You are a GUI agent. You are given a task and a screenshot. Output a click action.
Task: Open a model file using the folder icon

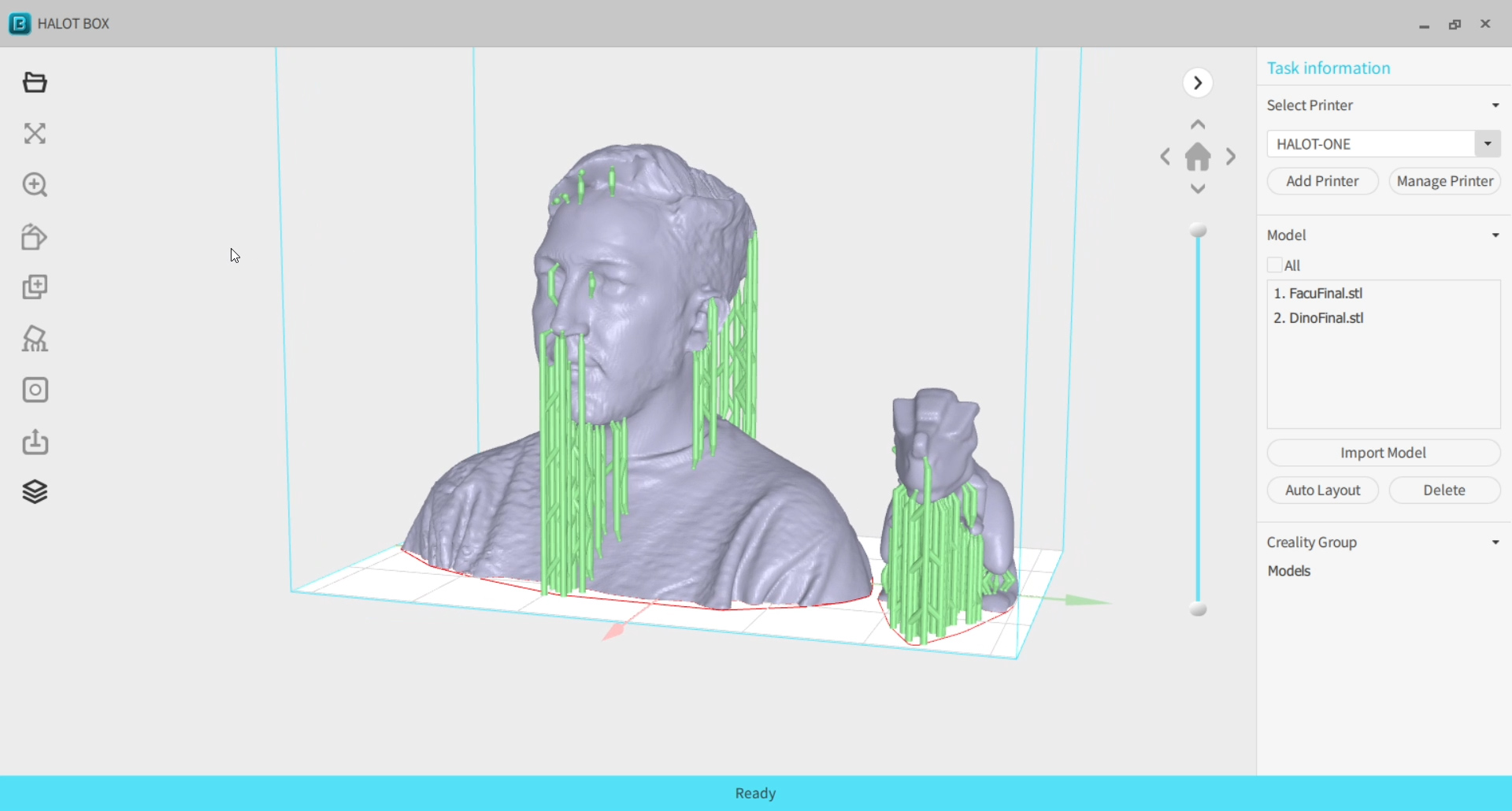(35, 82)
